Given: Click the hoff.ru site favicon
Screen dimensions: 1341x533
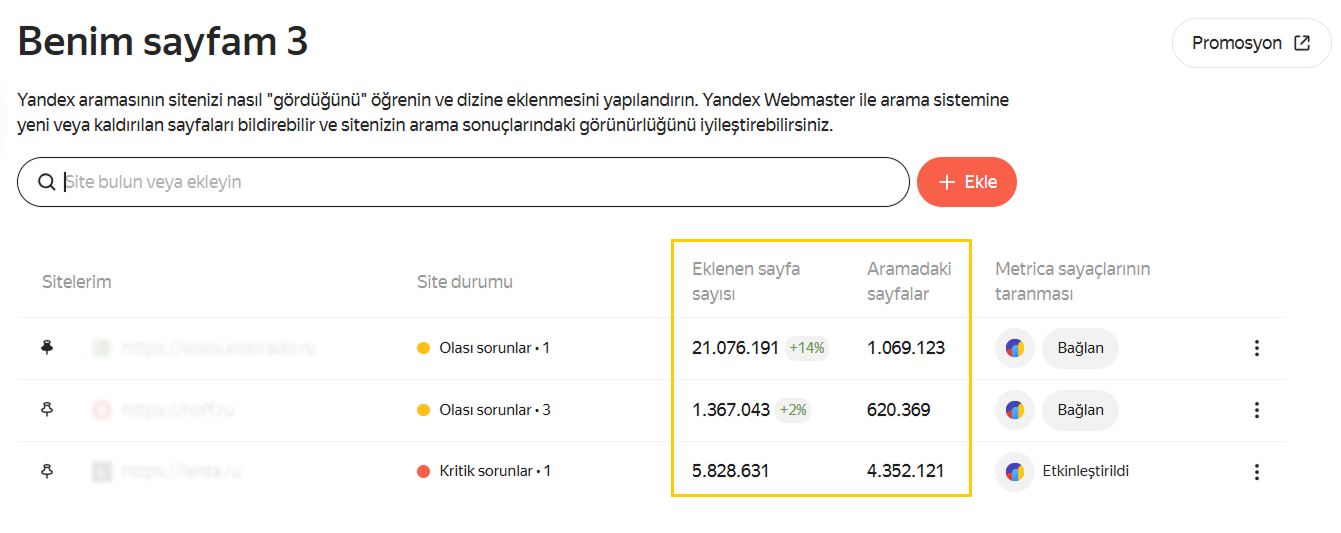Looking at the screenshot, I should [101, 410].
